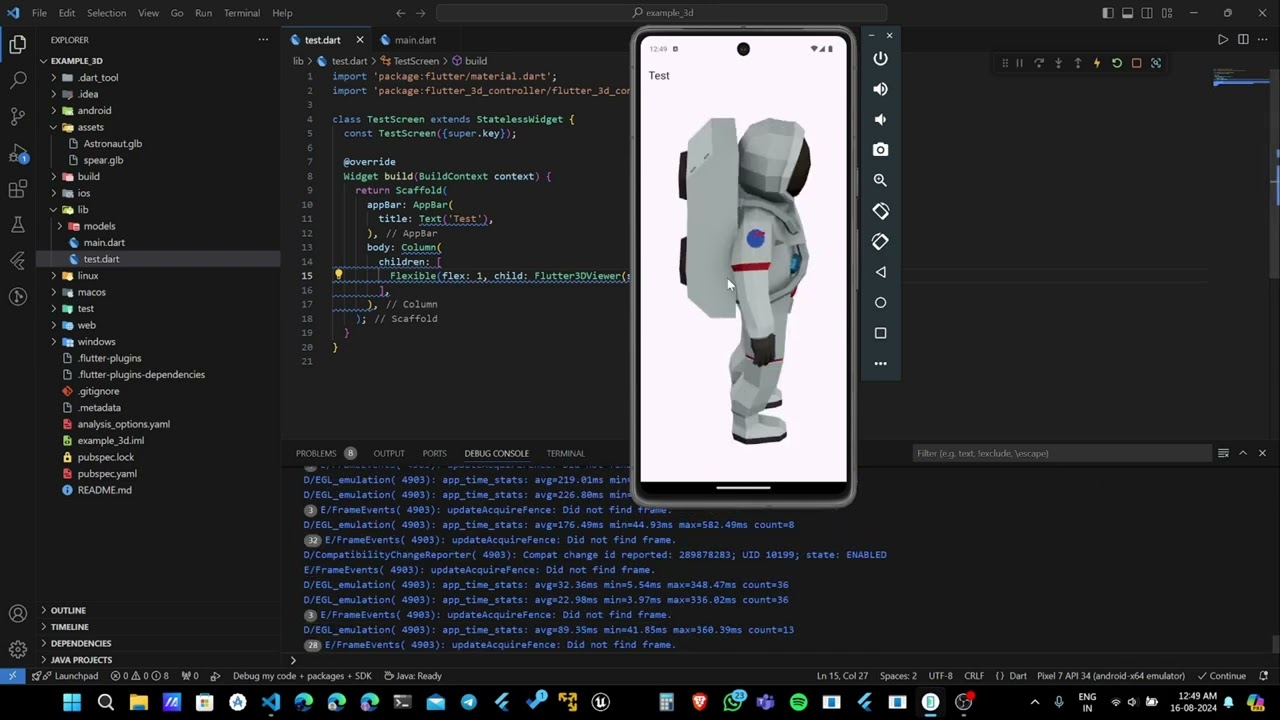Switch to the TERMINAL panel tab

pyautogui.click(x=565, y=453)
